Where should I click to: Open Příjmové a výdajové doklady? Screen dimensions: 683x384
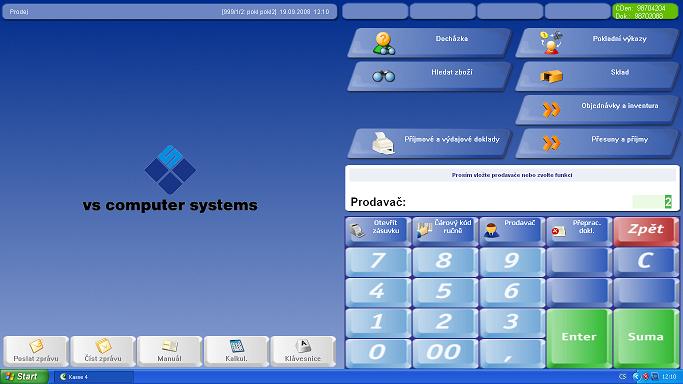429,143
